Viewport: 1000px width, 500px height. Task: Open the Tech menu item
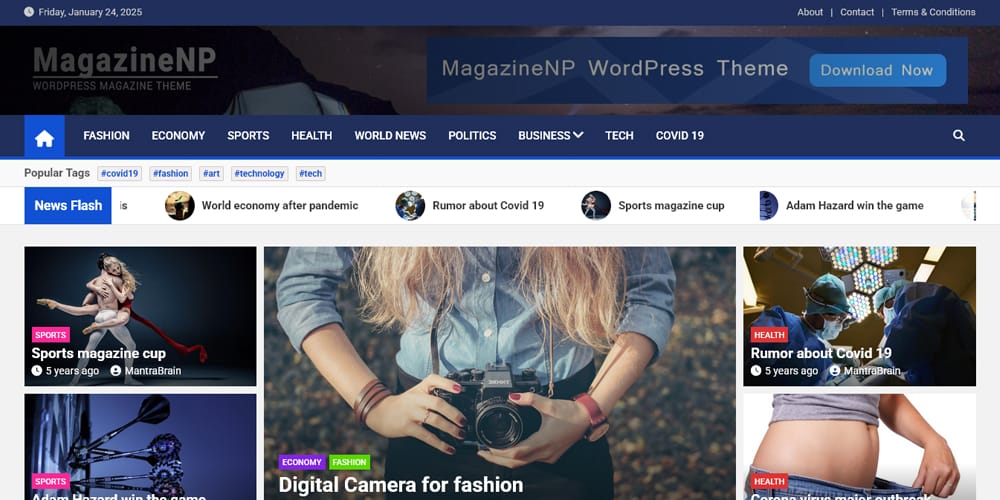(619, 135)
